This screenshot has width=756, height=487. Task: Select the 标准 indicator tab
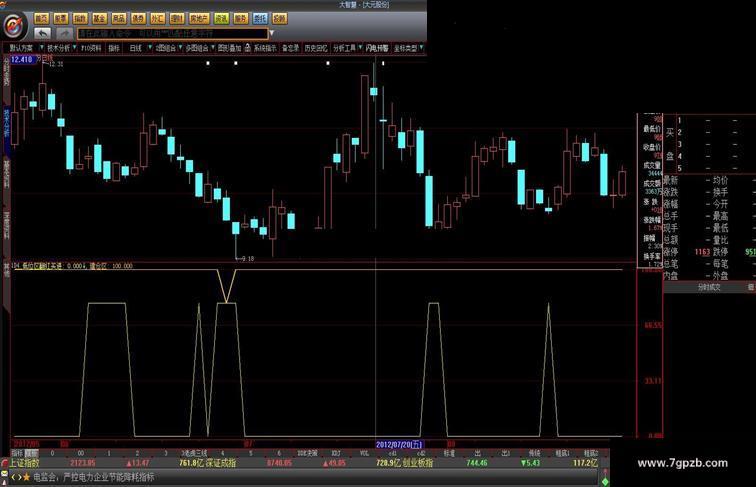449,453
